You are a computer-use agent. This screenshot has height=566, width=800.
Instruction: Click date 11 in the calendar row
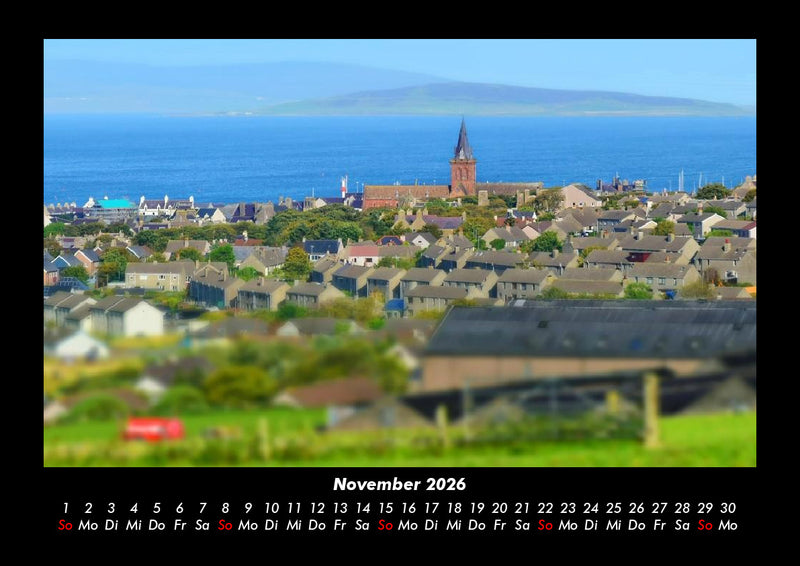pyautogui.click(x=294, y=508)
